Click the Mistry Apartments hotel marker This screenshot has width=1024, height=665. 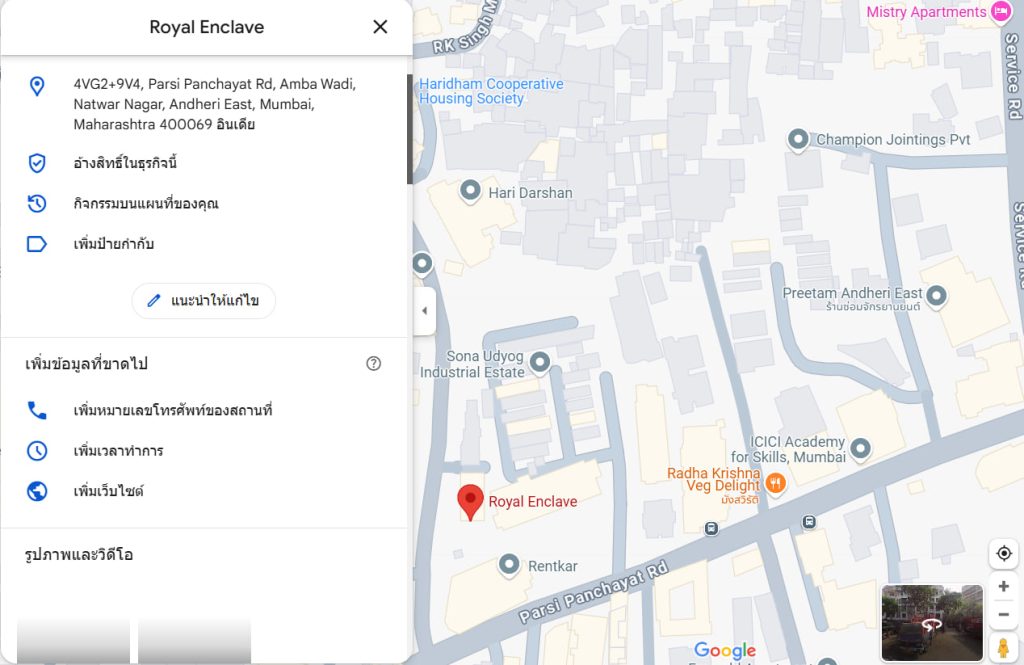[1002, 12]
